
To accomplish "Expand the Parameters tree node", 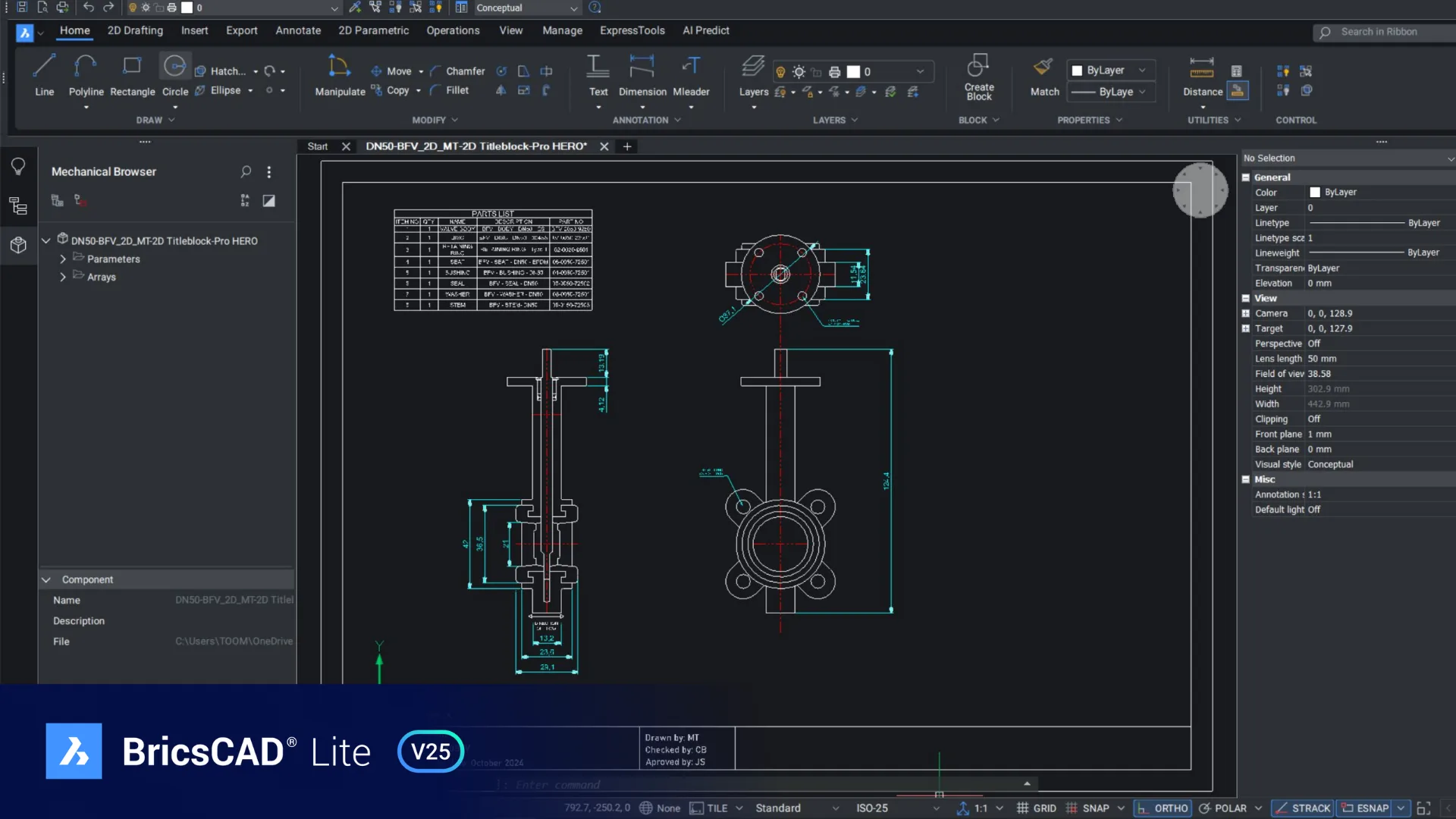I will point(63,259).
